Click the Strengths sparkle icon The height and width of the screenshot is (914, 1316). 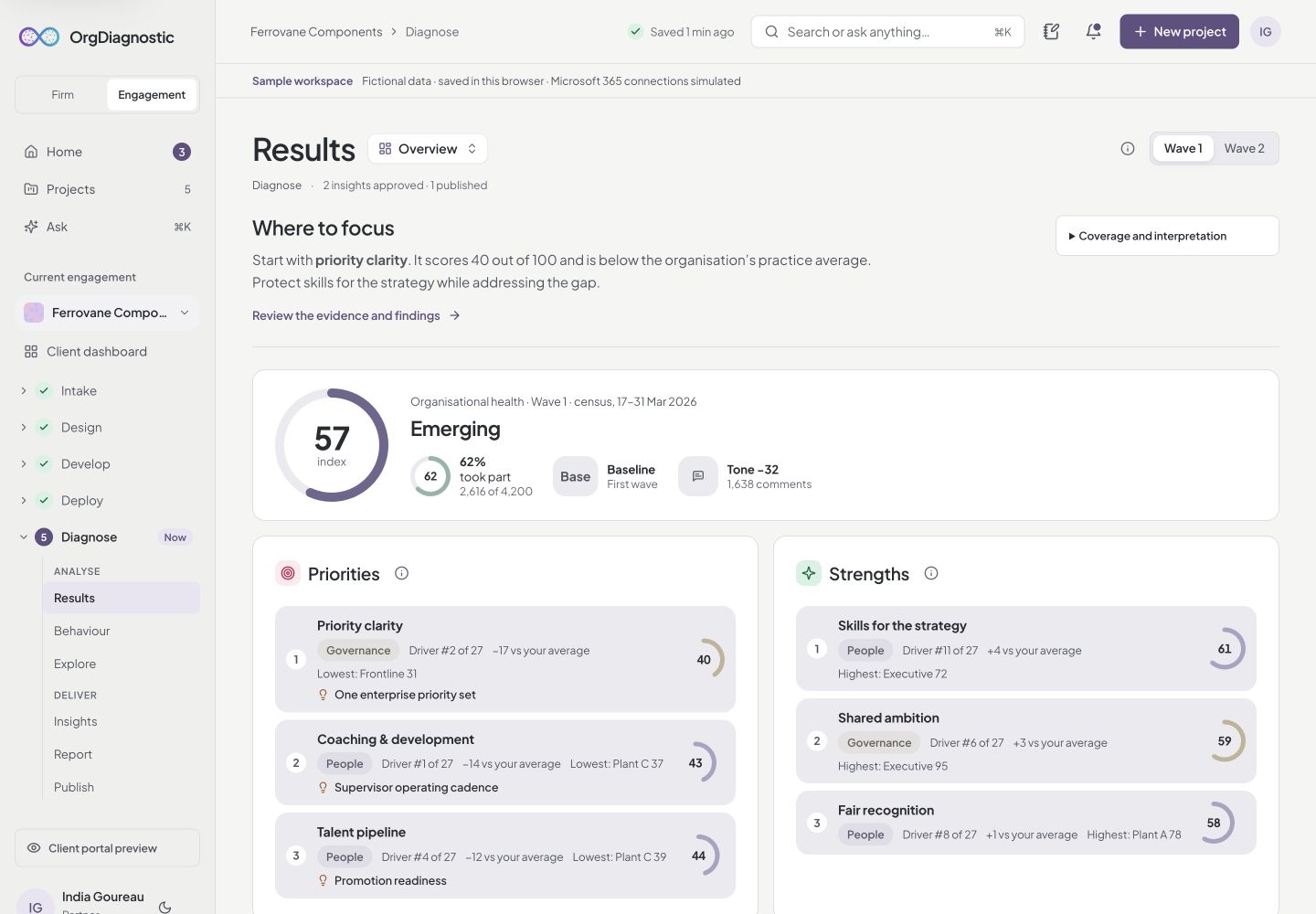809,573
